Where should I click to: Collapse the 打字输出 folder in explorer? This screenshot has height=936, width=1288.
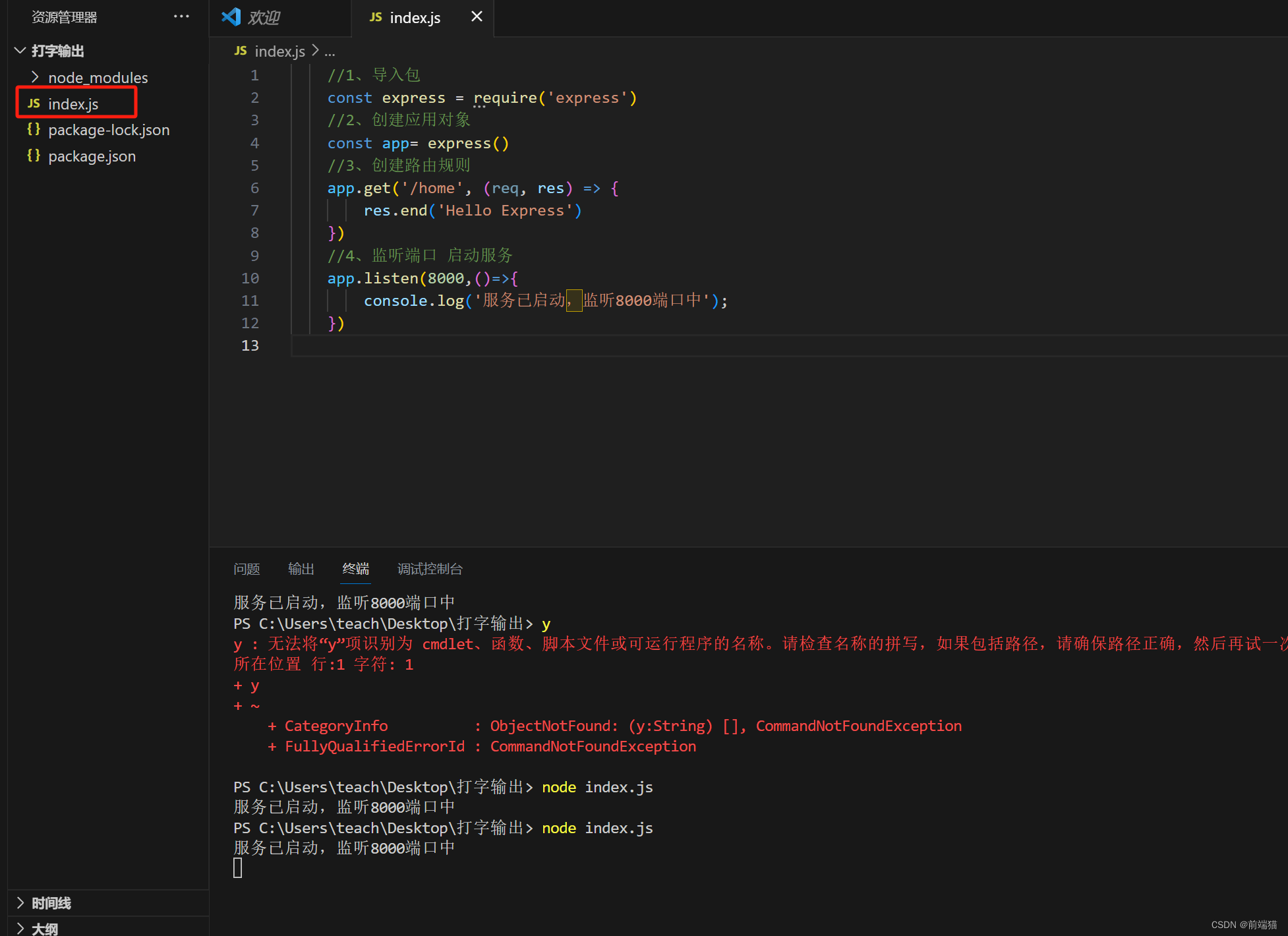click(19, 50)
